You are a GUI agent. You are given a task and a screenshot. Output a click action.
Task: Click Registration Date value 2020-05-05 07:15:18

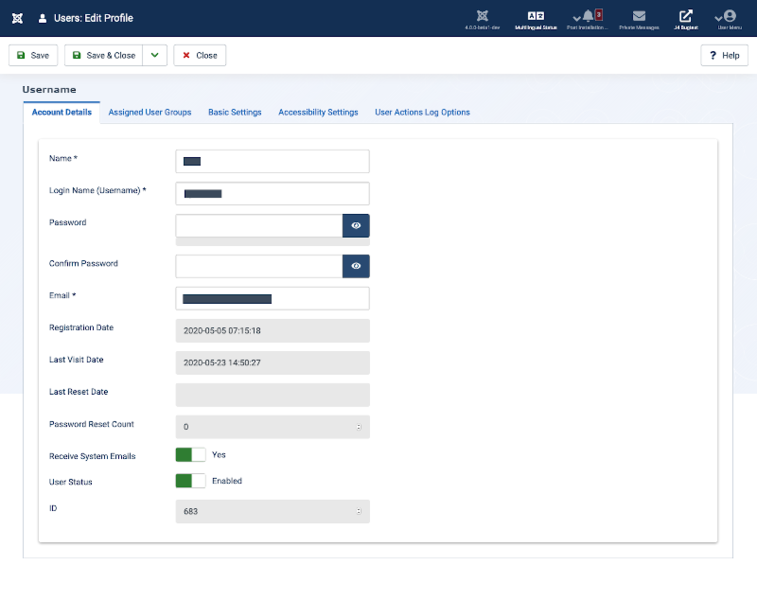point(222,331)
